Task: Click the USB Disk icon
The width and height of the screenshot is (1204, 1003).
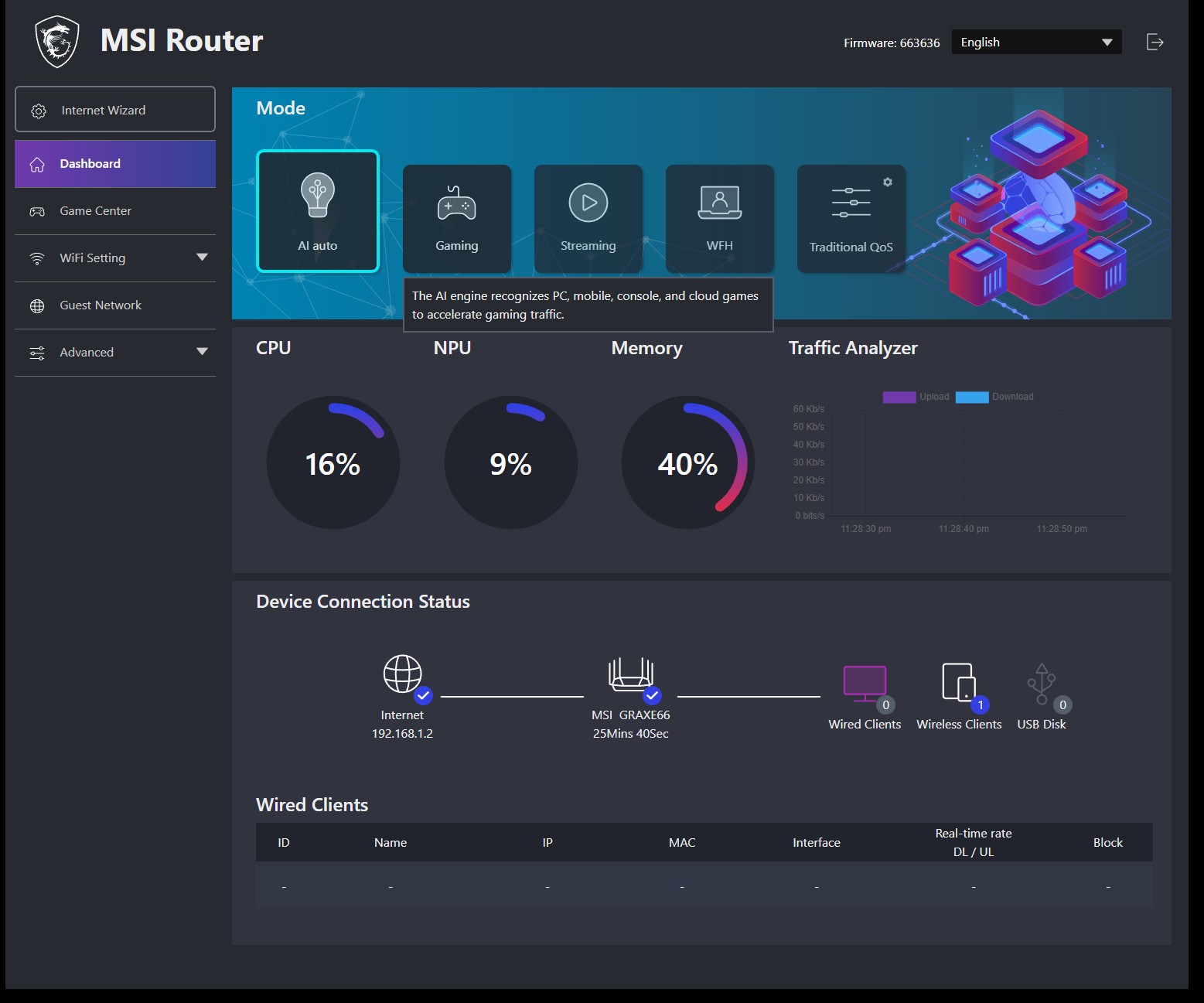Action: click(x=1042, y=684)
